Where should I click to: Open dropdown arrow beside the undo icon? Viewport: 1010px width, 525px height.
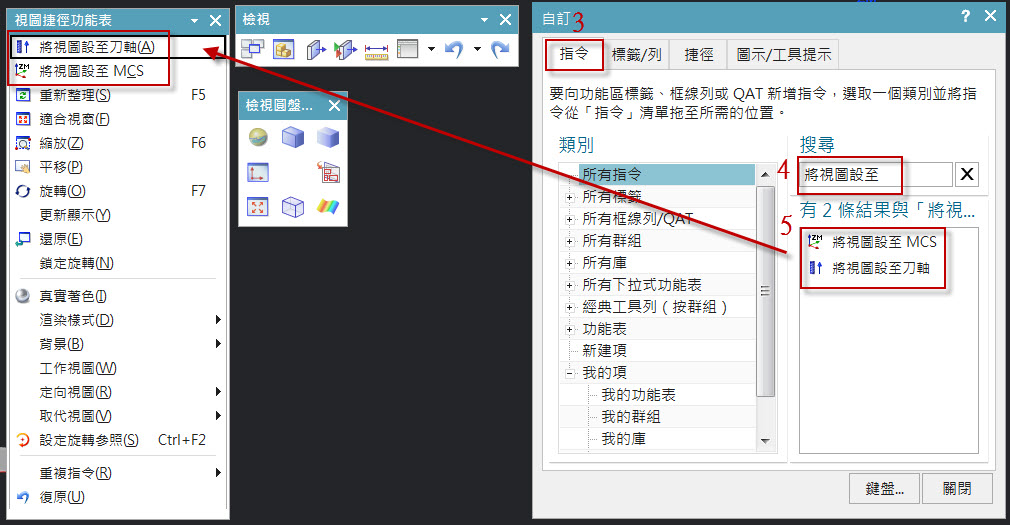477,49
